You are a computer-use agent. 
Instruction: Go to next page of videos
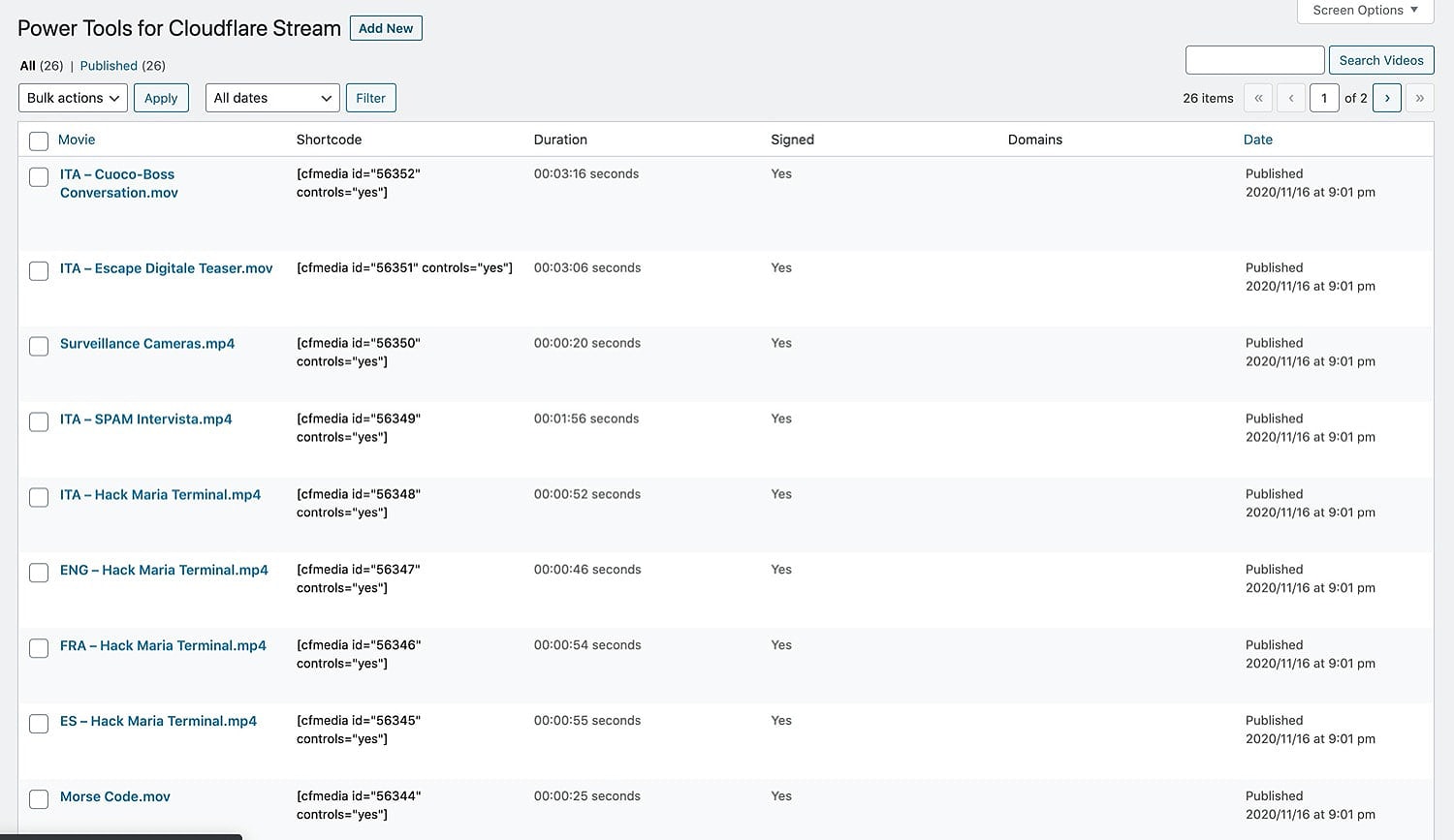pyautogui.click(x=1387, y=98)
